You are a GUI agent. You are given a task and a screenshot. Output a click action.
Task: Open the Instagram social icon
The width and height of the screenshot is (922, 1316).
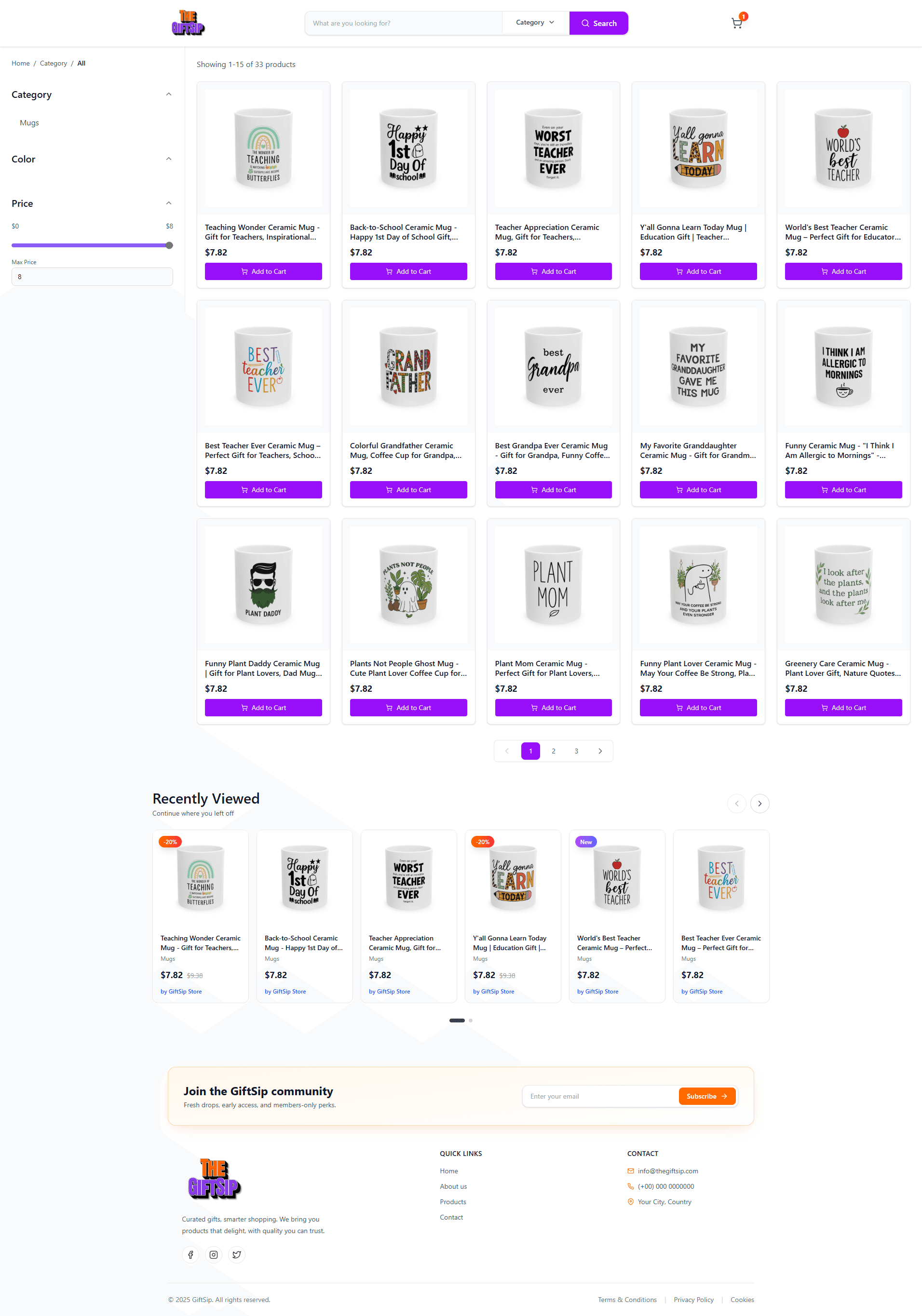(213, 1255)
